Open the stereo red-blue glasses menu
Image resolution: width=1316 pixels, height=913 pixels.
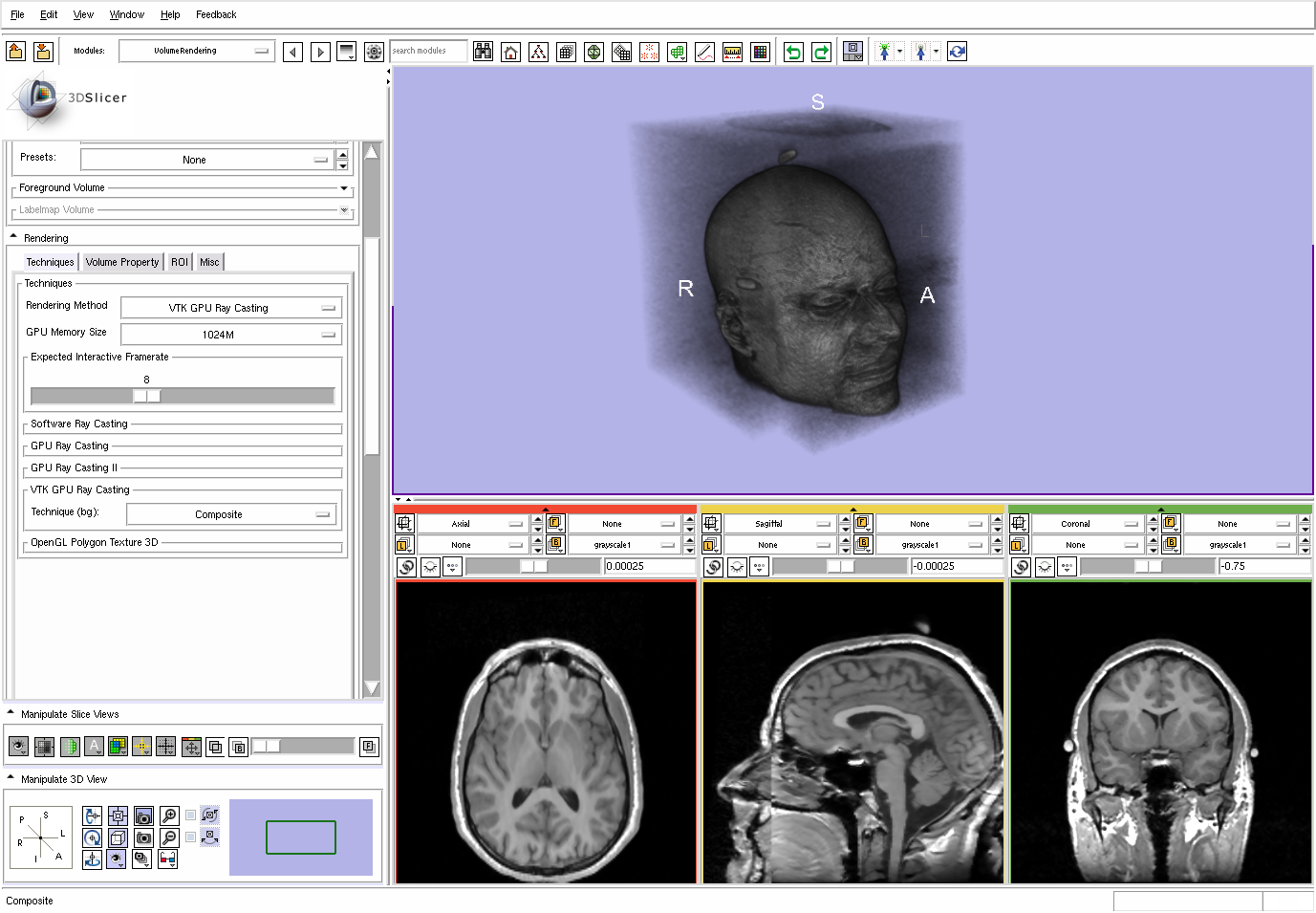pos(168,859)
